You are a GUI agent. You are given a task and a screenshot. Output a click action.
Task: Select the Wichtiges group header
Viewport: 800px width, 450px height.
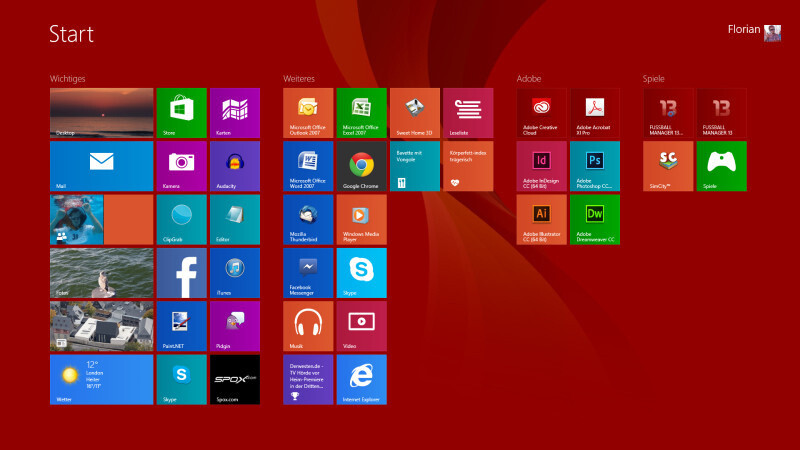(67, 79)
